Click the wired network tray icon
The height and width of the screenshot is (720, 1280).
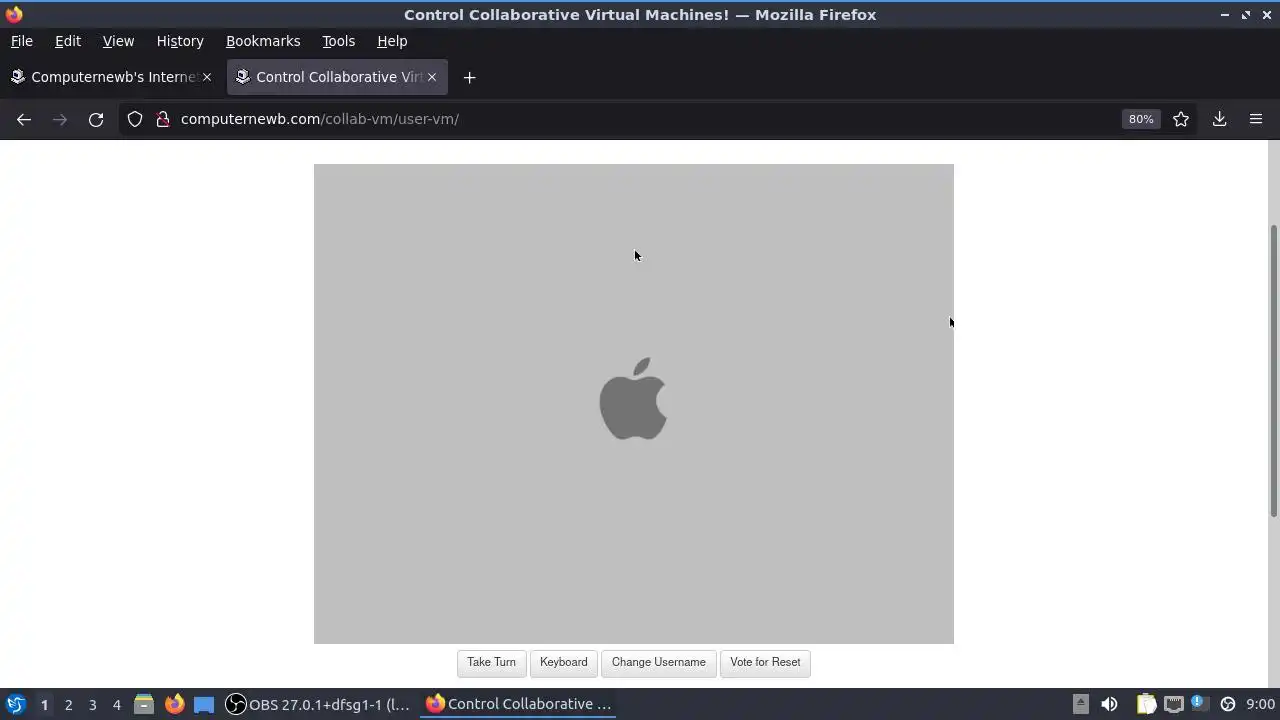pyautogui.click(x=1174, y=704)
